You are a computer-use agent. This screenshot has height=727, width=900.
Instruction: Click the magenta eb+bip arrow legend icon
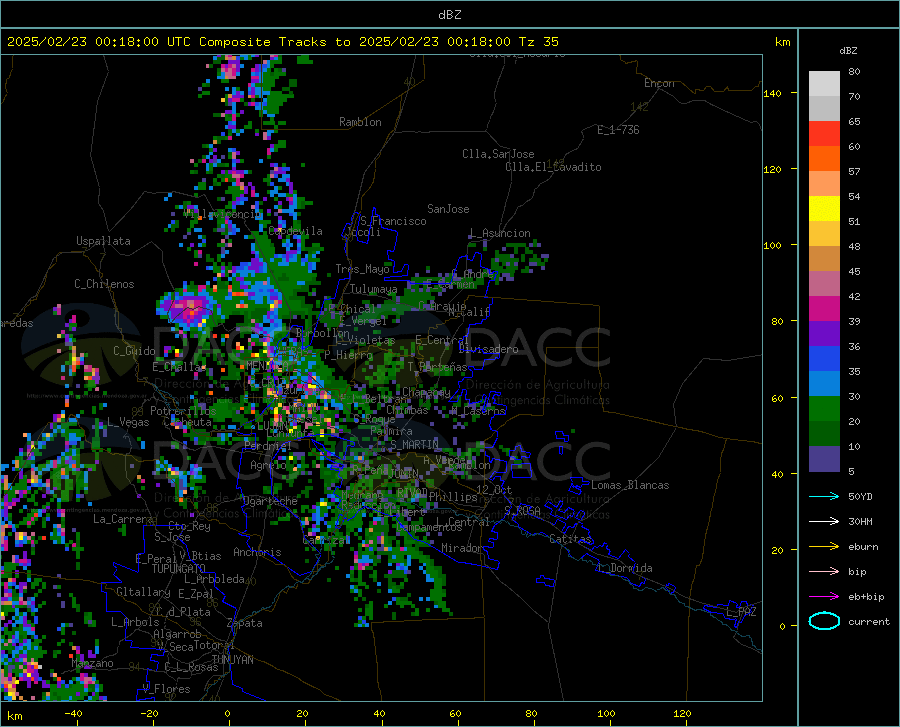click(x=824, y=597)
